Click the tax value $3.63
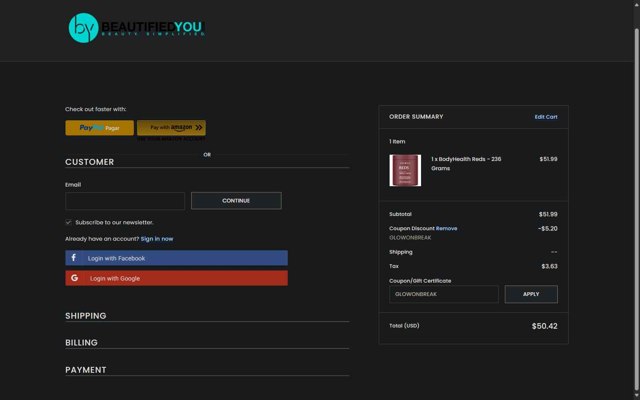Viewport: 640px width, 400px height. tap(549, 267)
